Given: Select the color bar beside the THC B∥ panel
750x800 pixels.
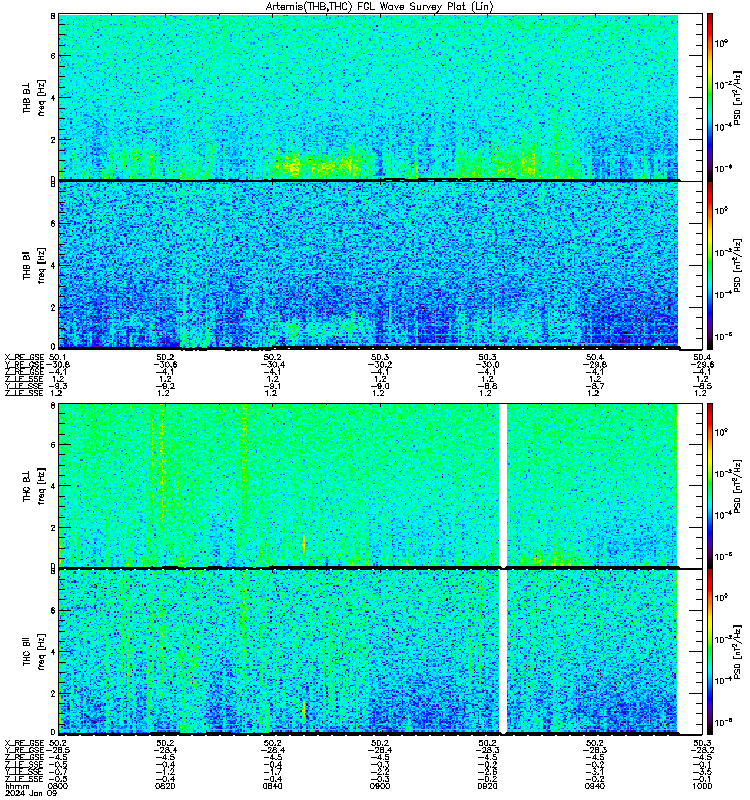Looking at the screenshot, I should coord(710,652).
